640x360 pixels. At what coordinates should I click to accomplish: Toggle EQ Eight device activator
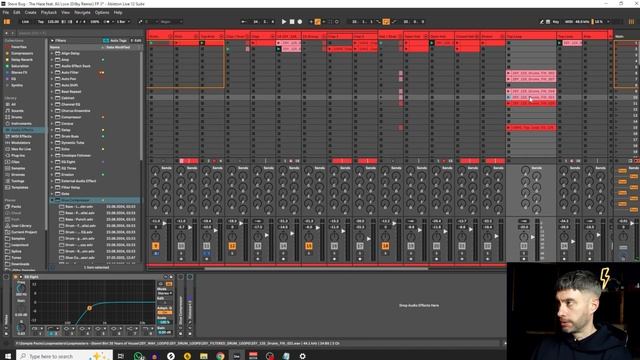point(16,277)
